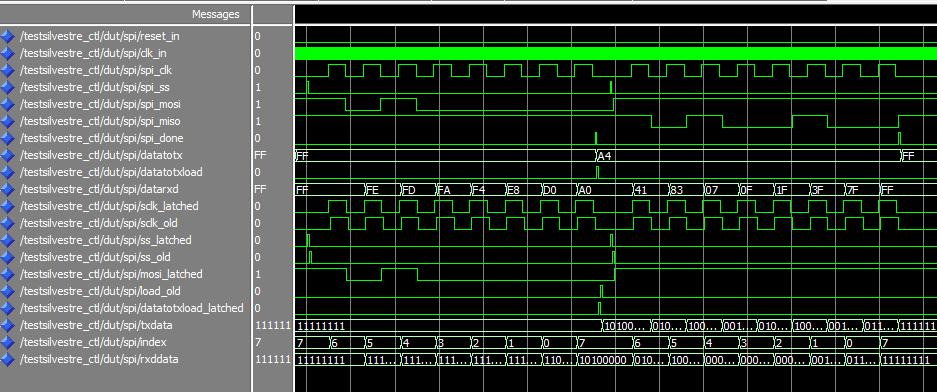
Task: Select the index signal name
Action: click(93, 343)
